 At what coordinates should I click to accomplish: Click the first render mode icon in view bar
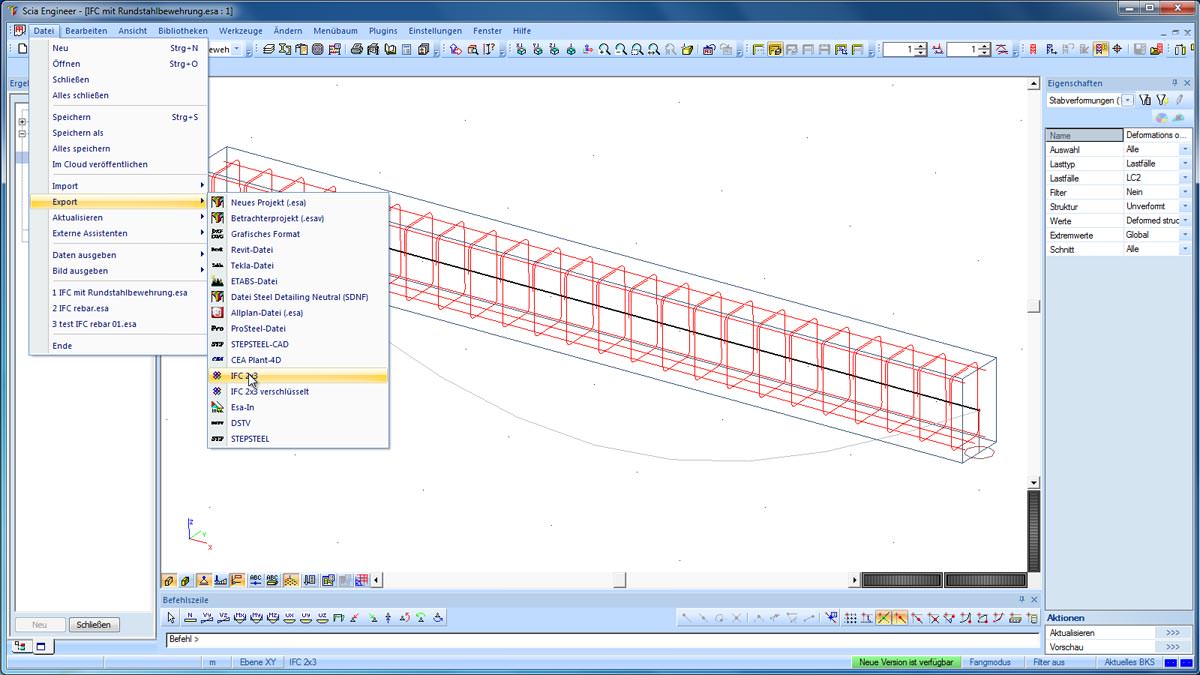(169, 580)
